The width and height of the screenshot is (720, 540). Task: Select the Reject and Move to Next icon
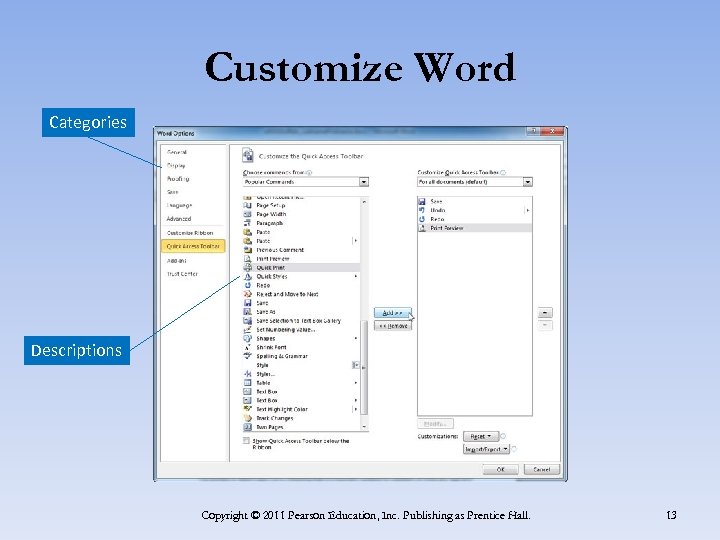248,294
